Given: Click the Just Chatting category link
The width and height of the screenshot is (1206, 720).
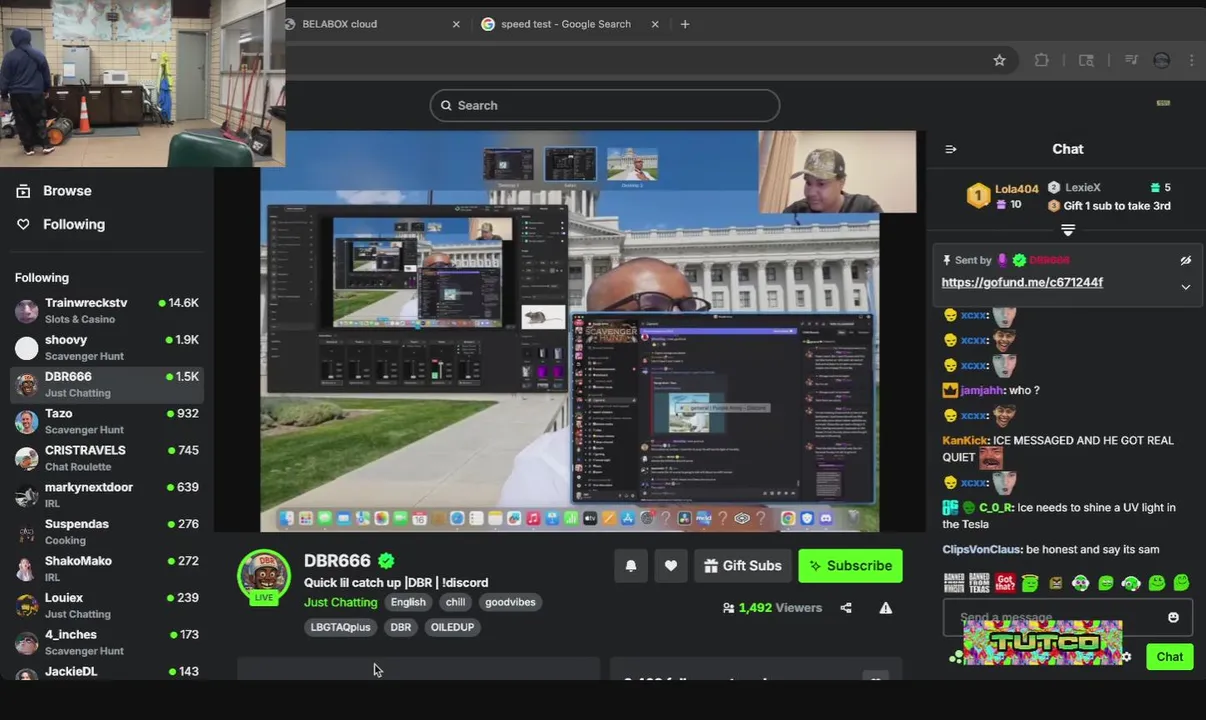Looking at the screenshot, I should (x=340, y=602).
